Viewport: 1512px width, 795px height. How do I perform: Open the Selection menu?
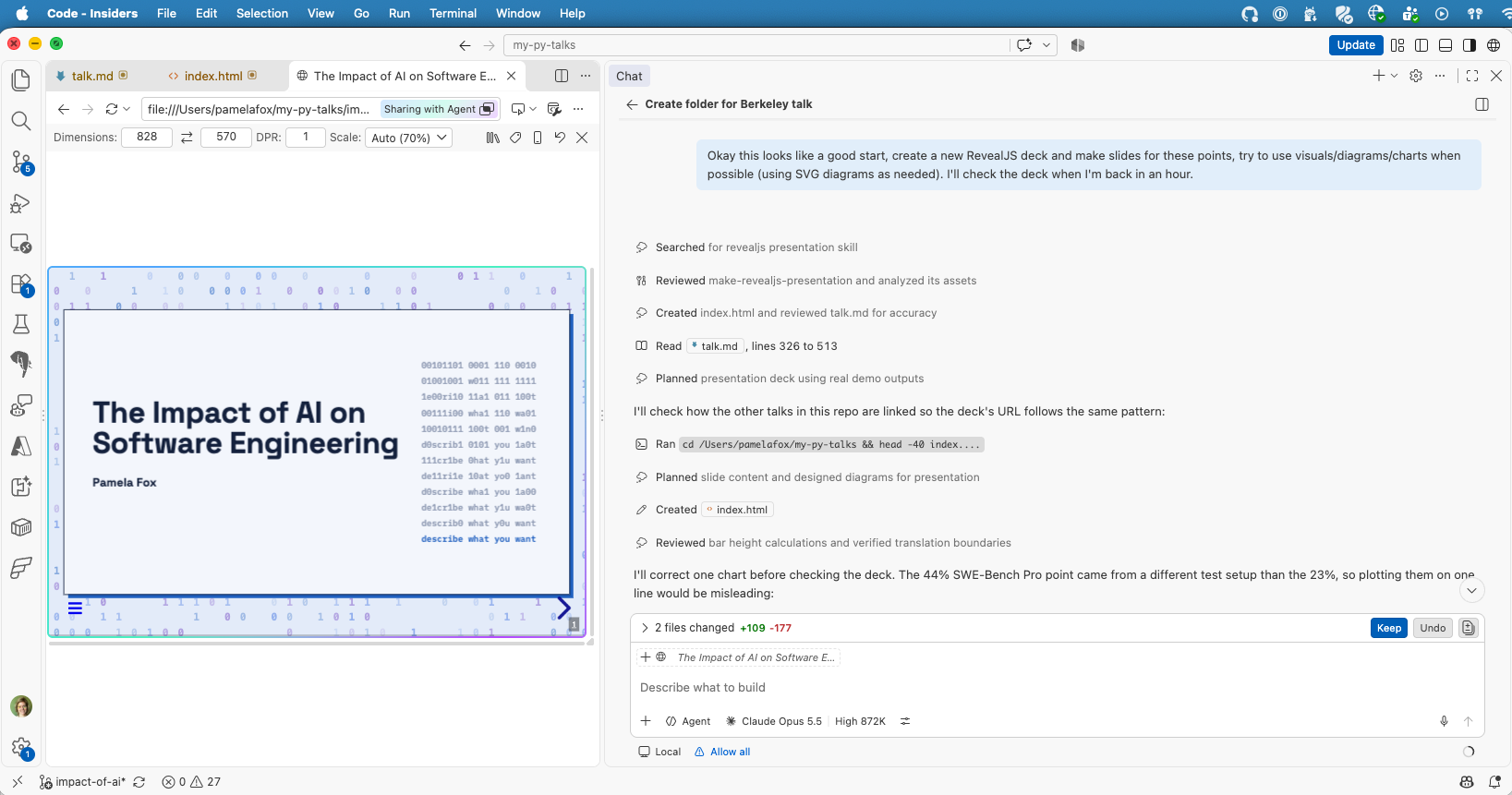click(262, 13)
